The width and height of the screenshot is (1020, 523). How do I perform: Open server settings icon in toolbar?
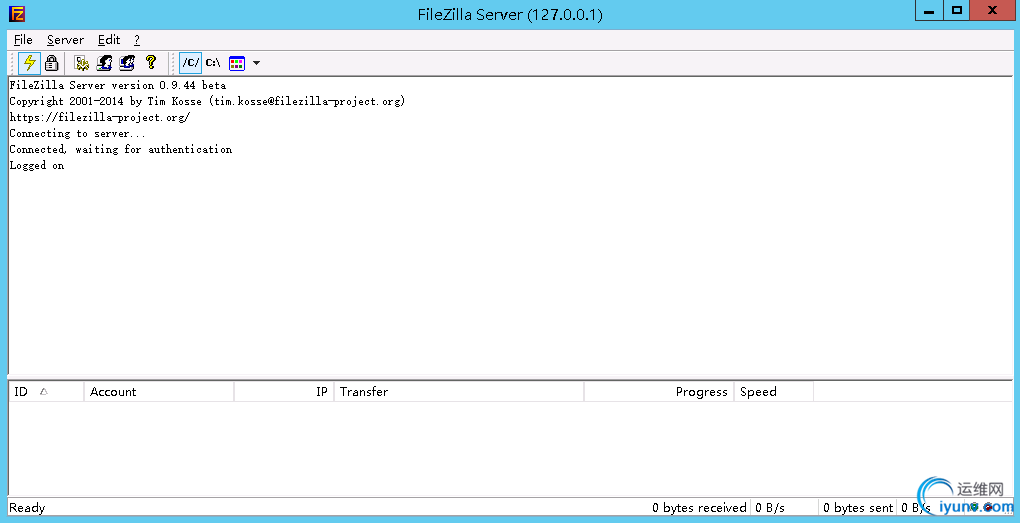pos(81,62)
